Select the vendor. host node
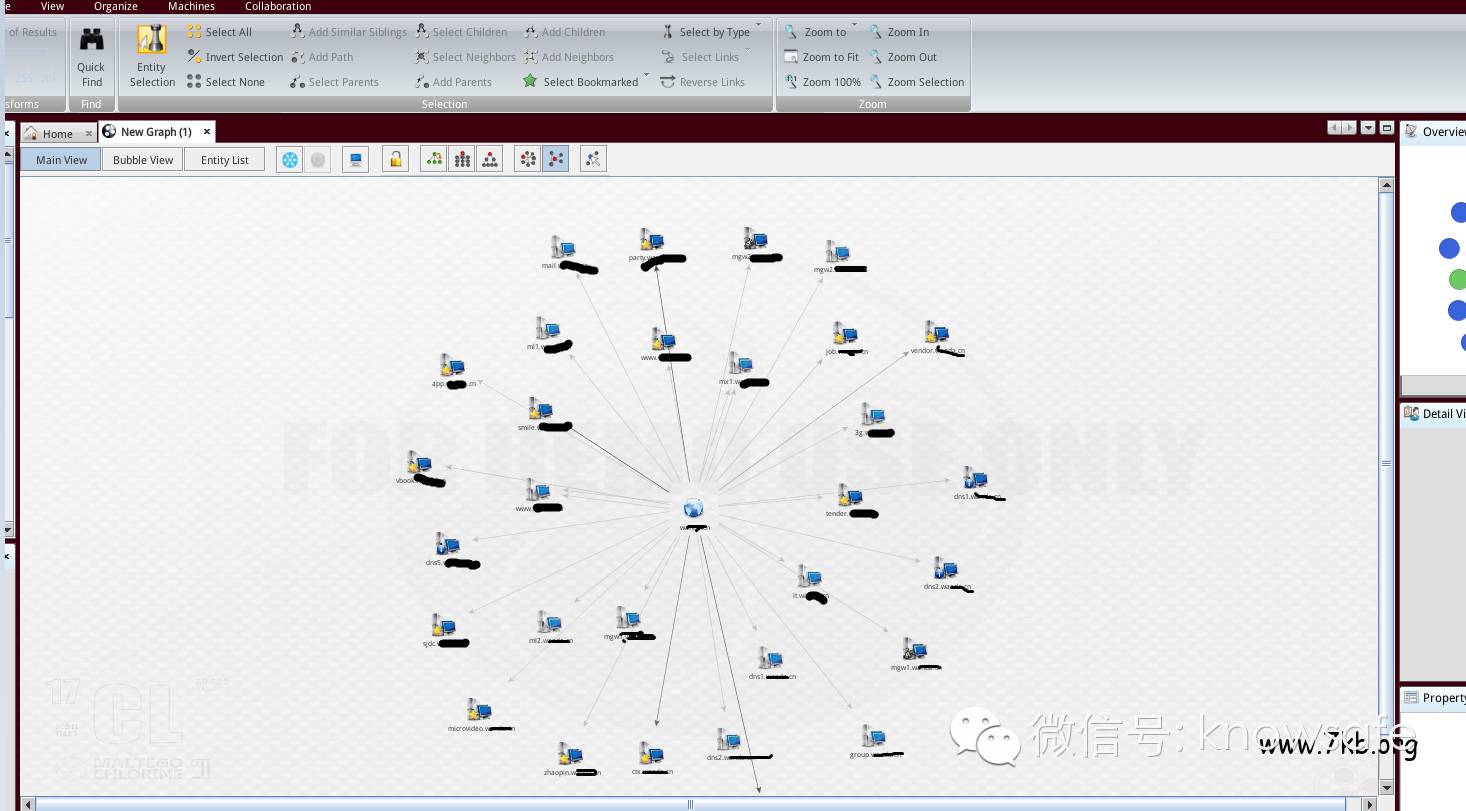The height and width of the screenshot is (811, 1466). 936,333
